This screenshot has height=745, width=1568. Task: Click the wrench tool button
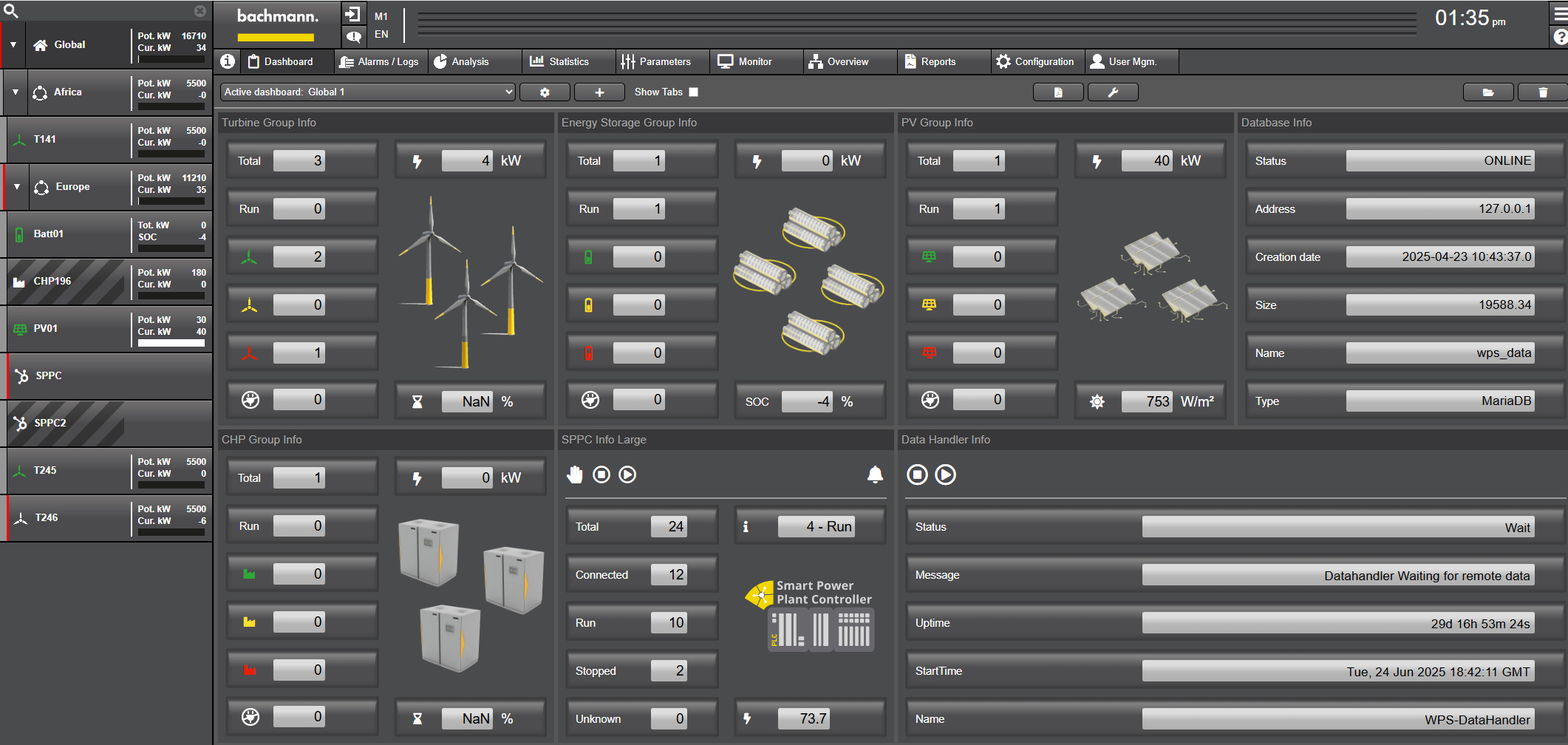tap(1113, 92)
